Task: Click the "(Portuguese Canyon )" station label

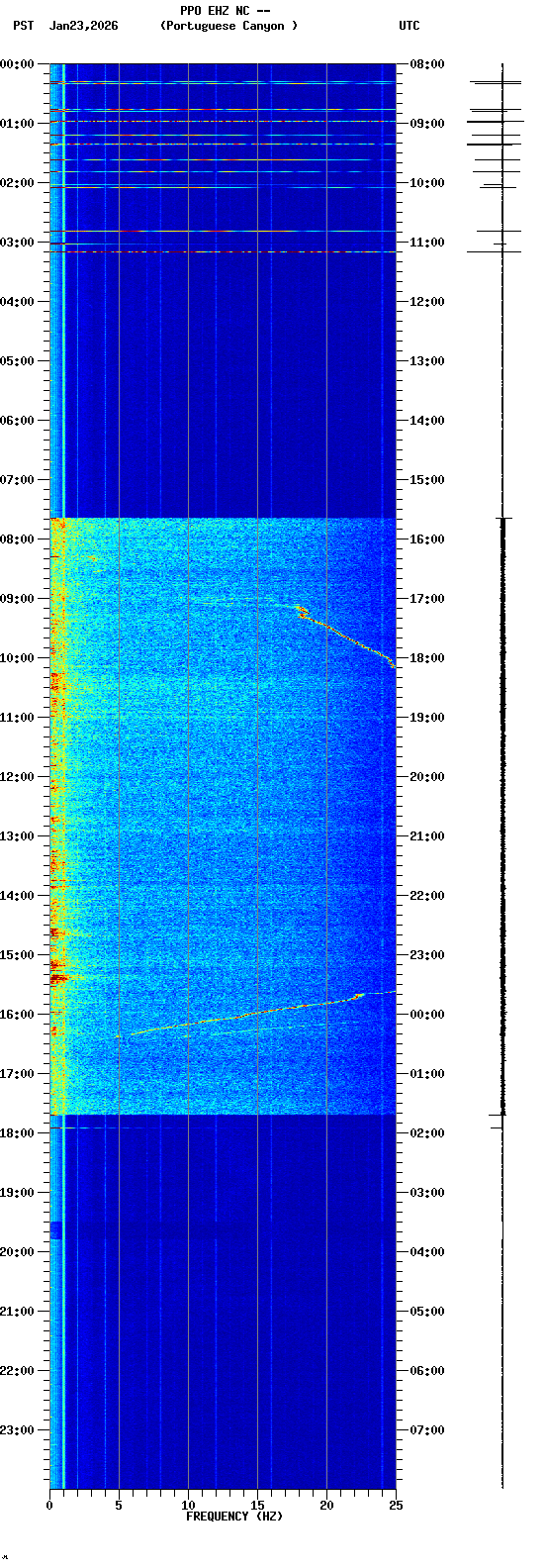Action: pyautogui.click(x=228, y=26)
